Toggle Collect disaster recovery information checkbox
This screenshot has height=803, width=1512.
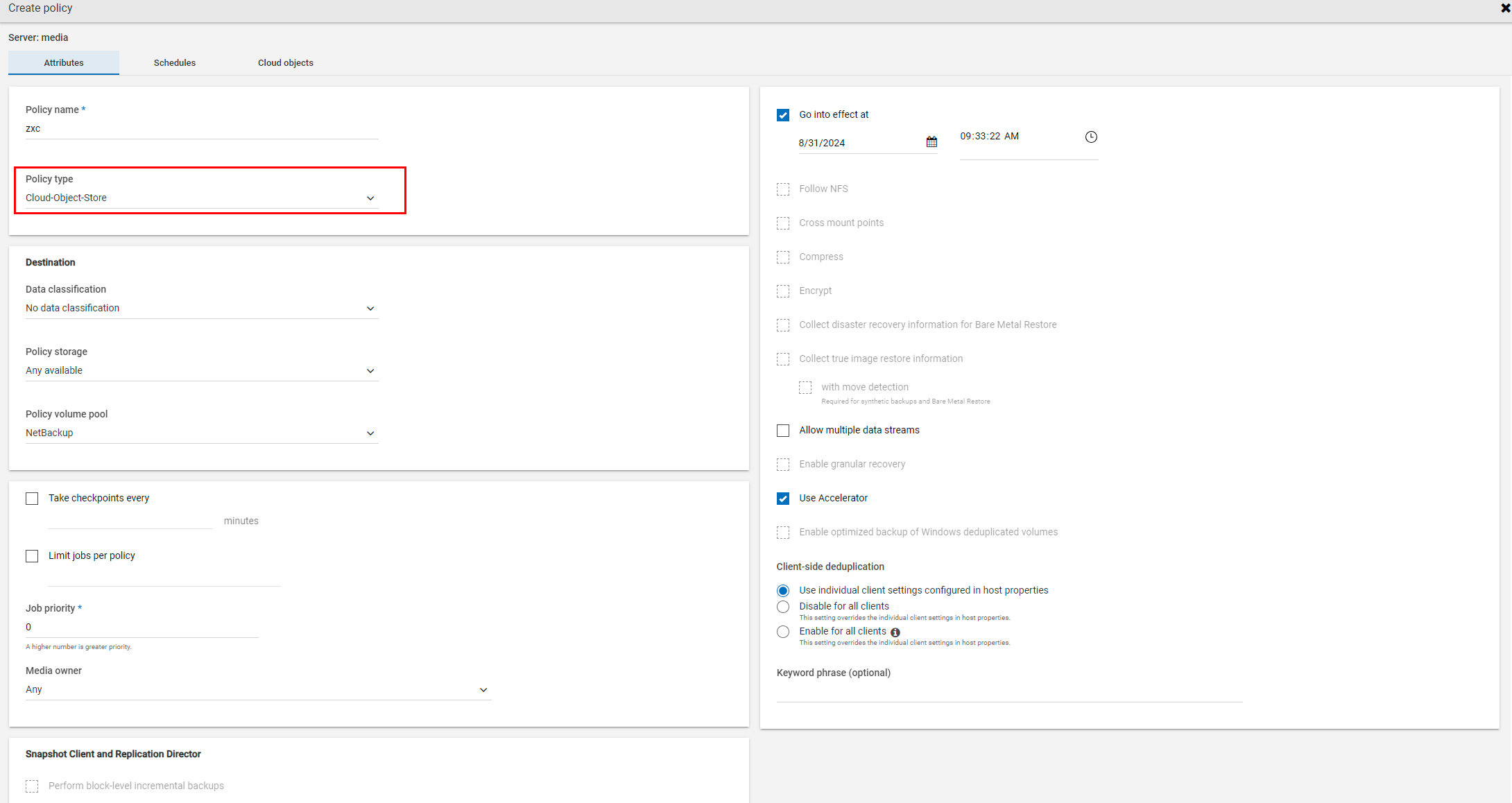[783, 325]
